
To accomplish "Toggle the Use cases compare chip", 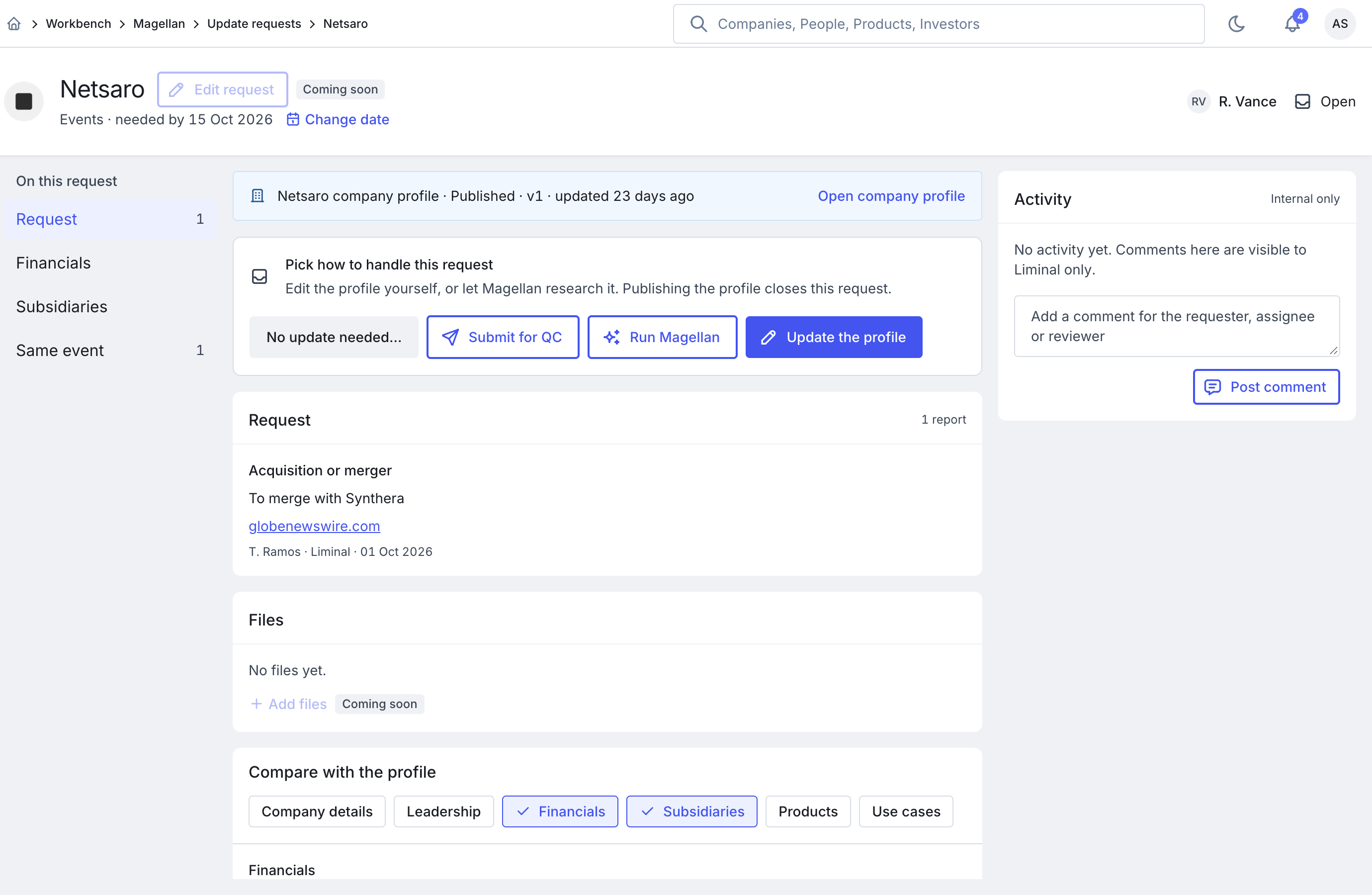I will [x=906, y=811].
